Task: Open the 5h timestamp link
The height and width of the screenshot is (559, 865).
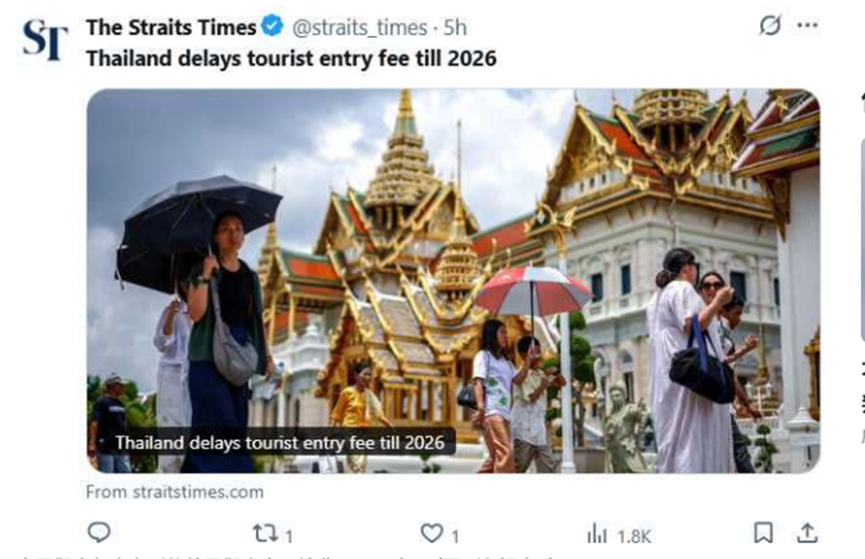Action: coord(455,27)
